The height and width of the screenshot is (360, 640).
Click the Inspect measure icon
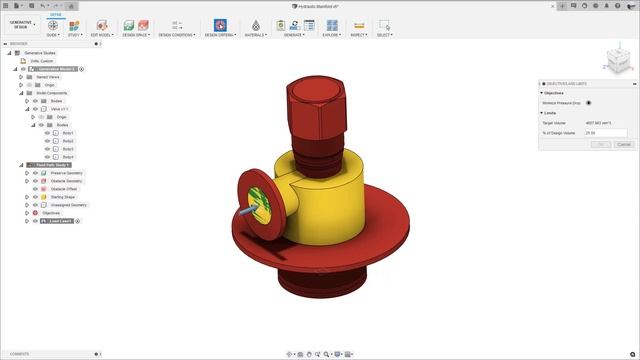[359, 25]
